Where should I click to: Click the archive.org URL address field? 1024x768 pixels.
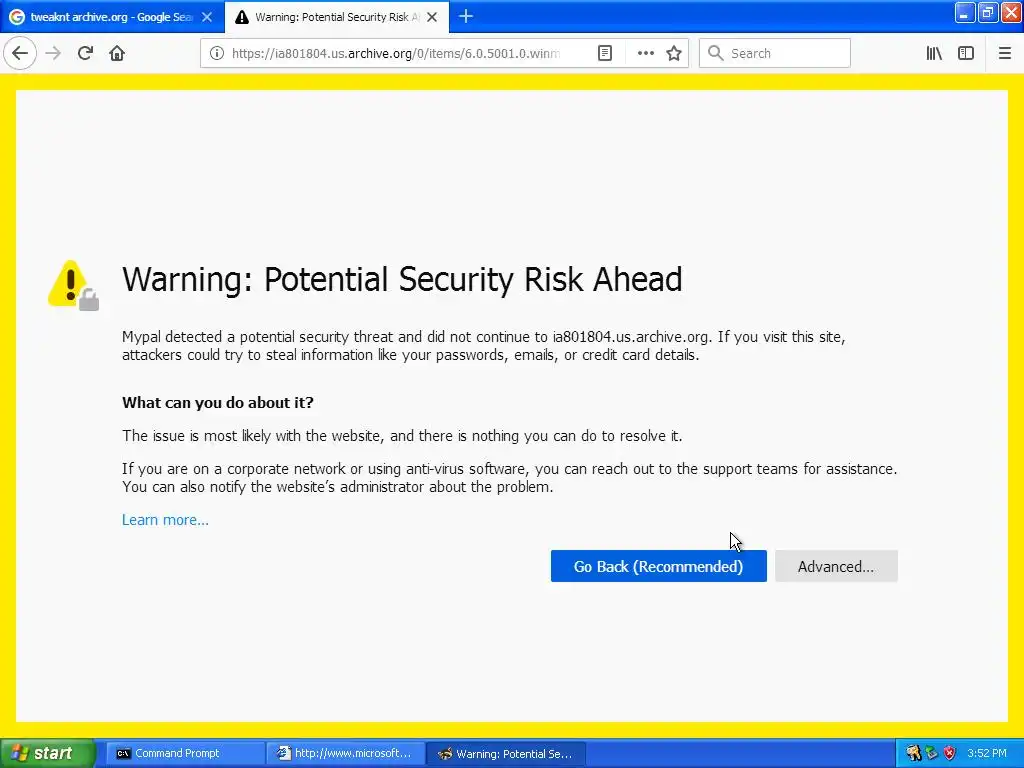point(396,54)
